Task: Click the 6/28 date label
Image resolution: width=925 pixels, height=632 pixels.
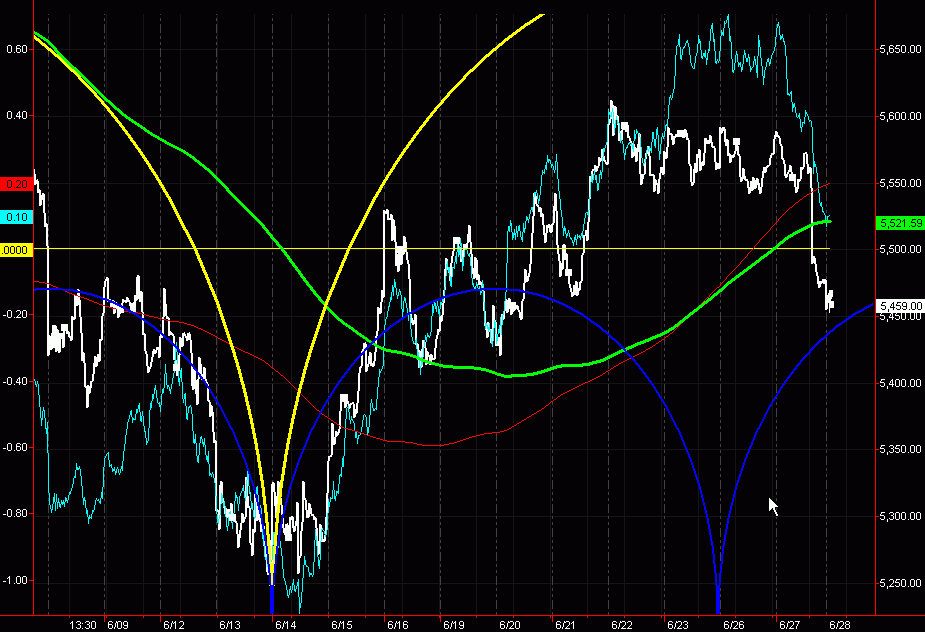Action: tap(840, 625)
